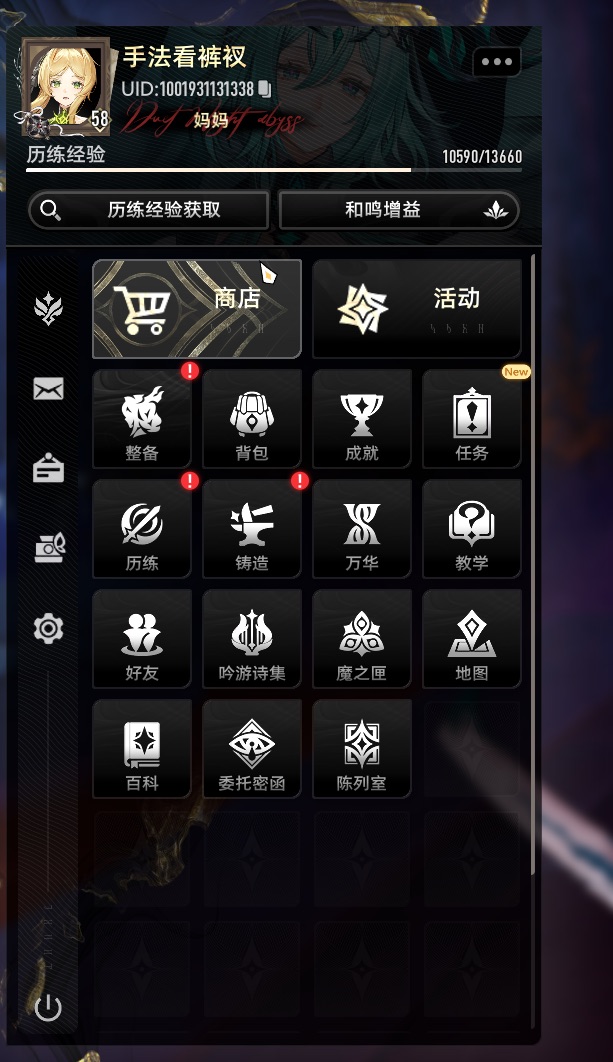This screenshot has height=1062, width=613.
Task: Click the power icon to log out
Action: [48, 1008]
